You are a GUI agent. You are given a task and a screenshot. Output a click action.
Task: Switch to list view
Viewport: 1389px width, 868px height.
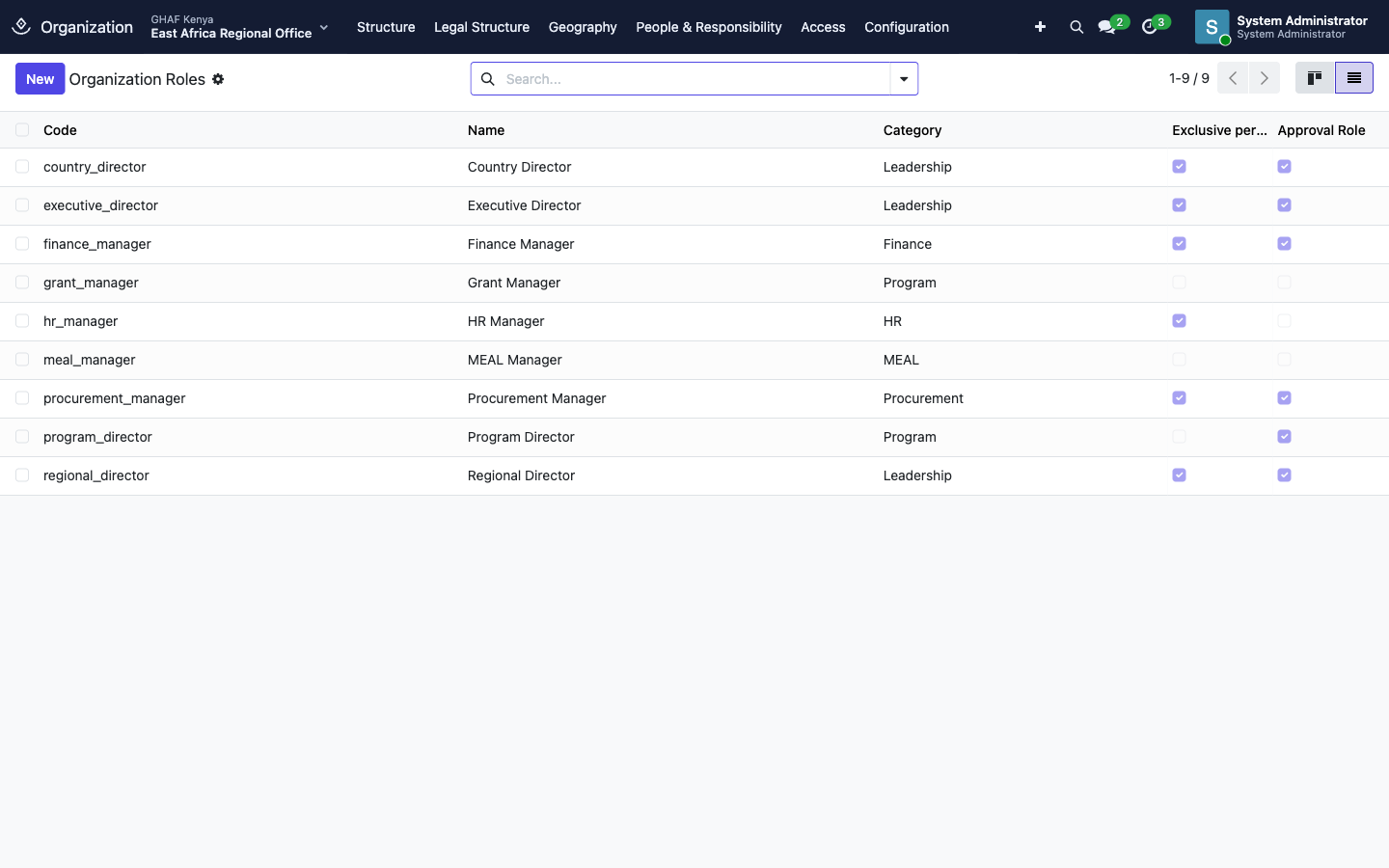coord(1354,78)
